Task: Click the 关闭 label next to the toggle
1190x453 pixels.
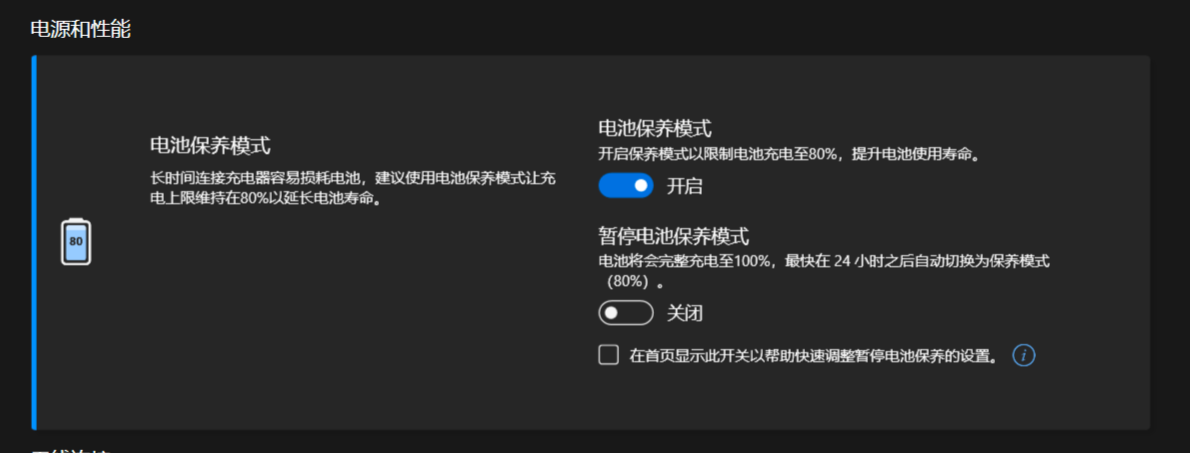Action: [x=684, y=313]
